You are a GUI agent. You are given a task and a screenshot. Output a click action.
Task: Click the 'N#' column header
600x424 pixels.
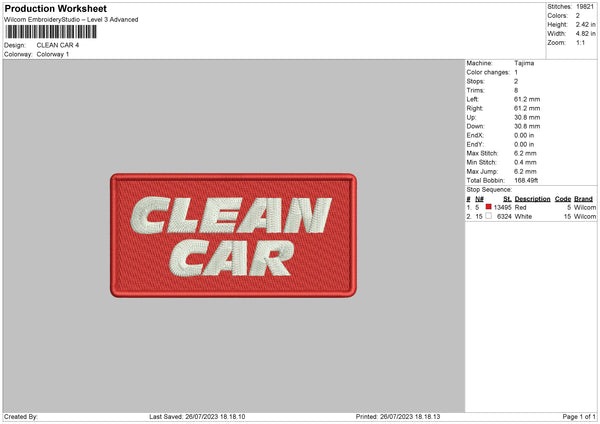(479, 199)
